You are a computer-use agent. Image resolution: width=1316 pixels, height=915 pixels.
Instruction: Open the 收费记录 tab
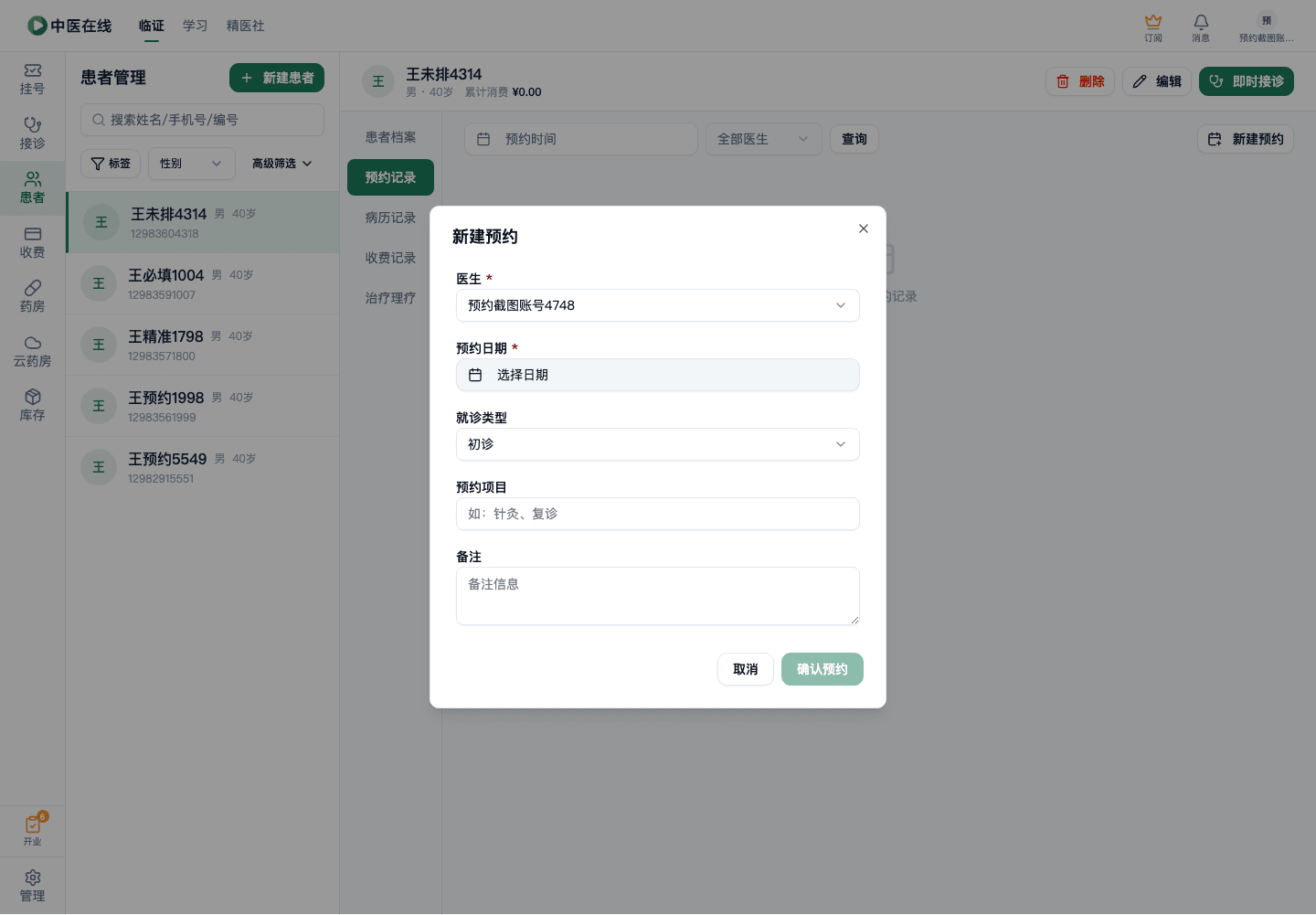[390, 258]
